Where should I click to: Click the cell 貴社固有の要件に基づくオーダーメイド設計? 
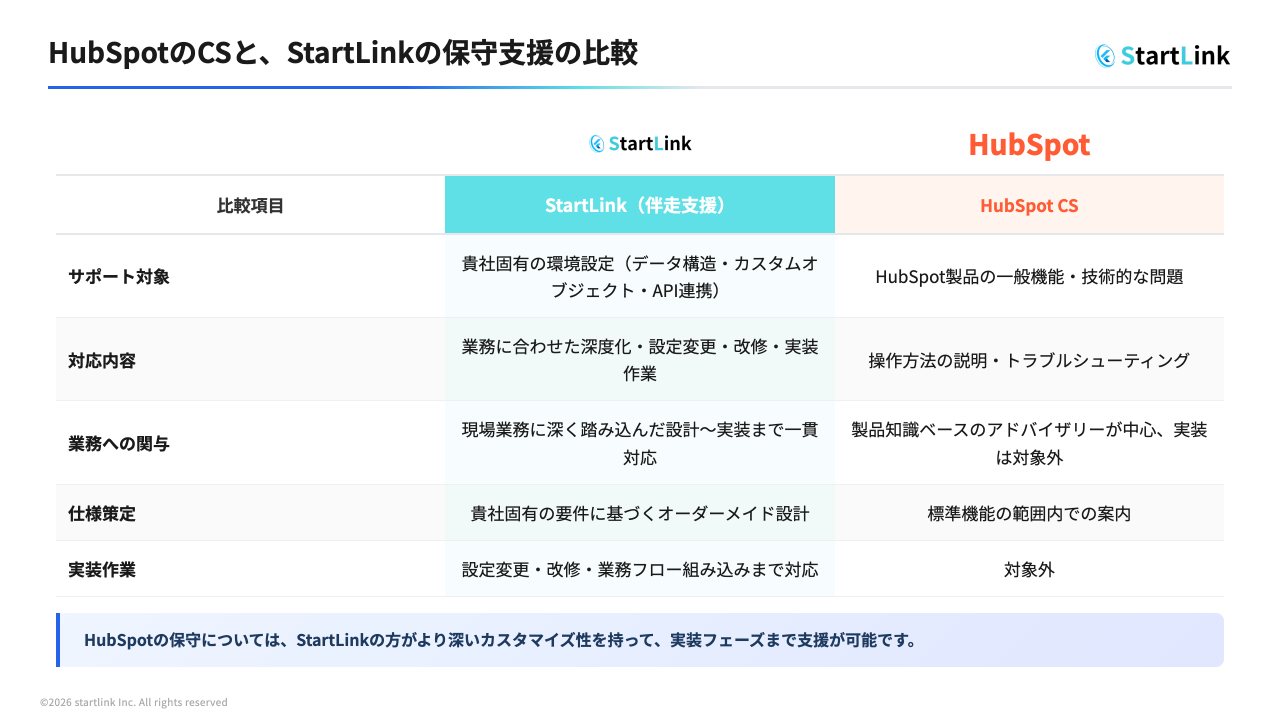(640, 514)
